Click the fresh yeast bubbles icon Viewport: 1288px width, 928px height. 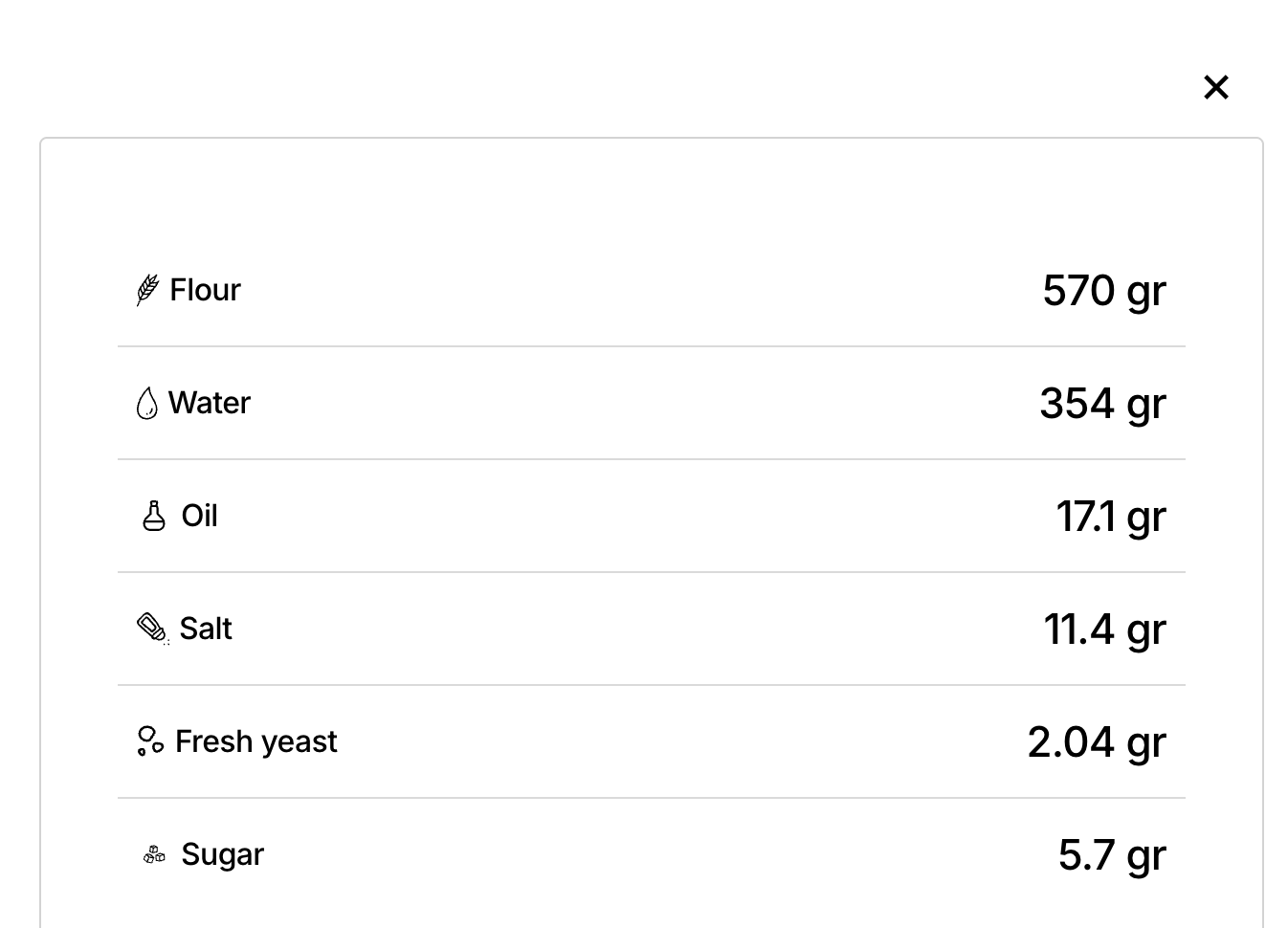click(x=150, y=741)
